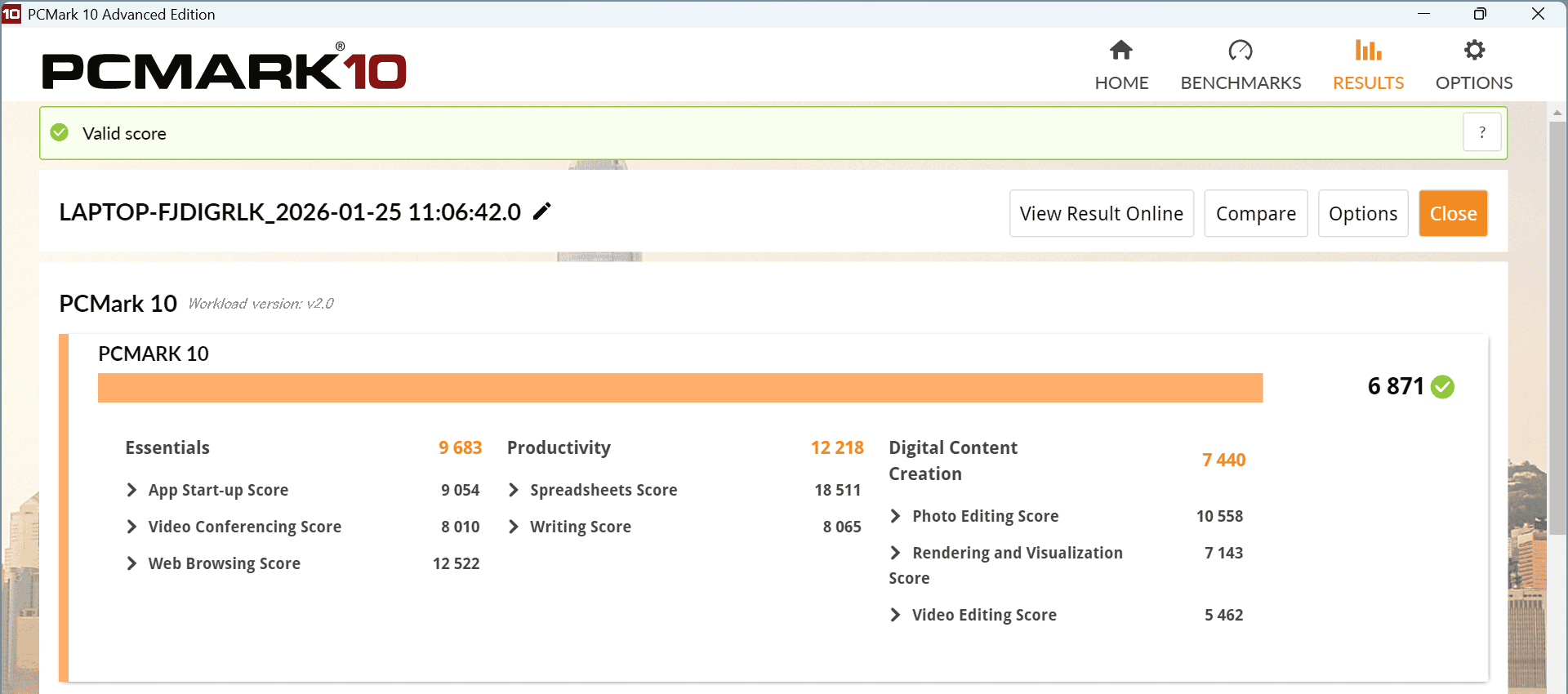1568x694 pixels.
Task: Expand Web Browsing Score row
Action: point(131,563)
